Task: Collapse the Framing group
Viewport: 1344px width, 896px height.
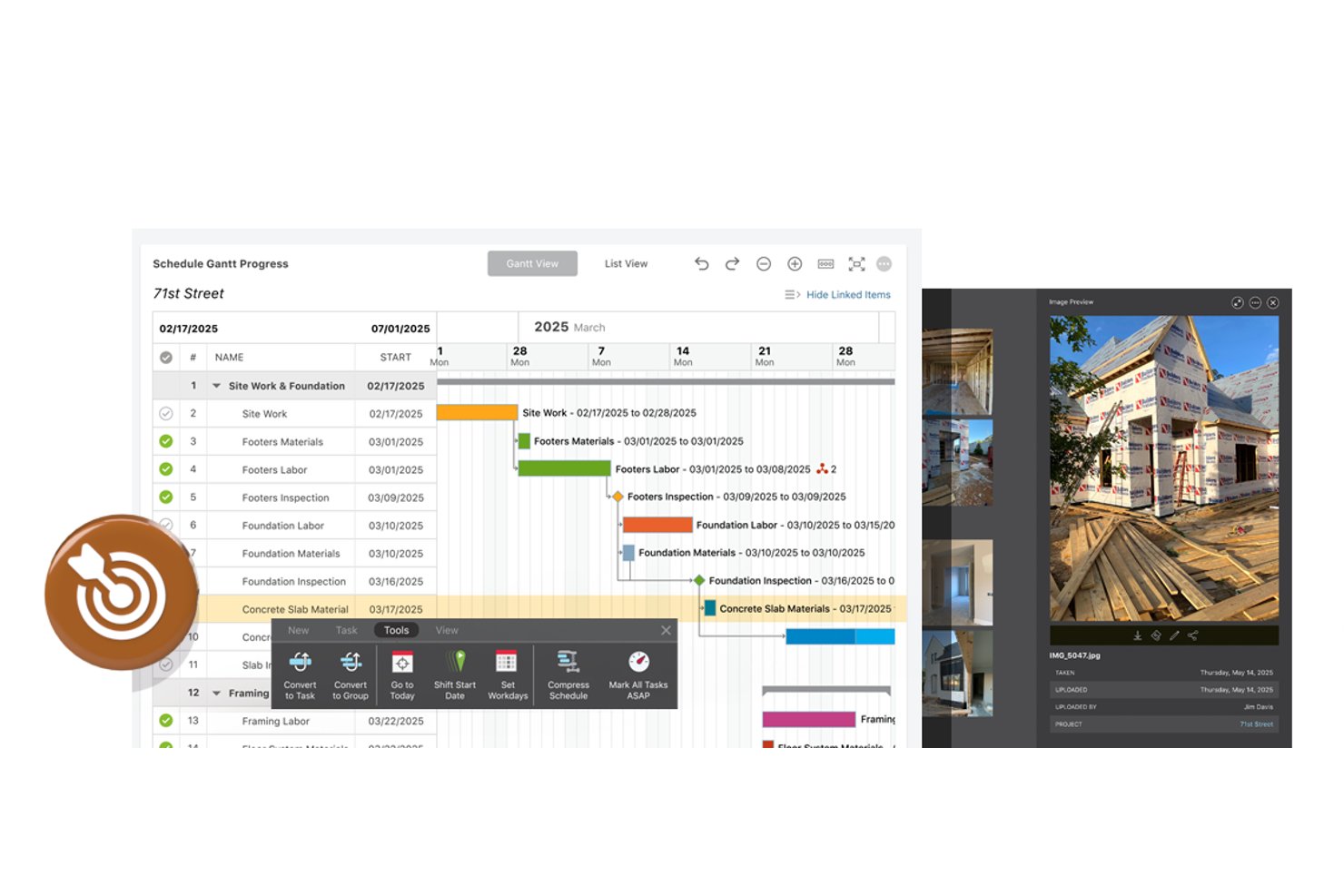Action: 216,694
